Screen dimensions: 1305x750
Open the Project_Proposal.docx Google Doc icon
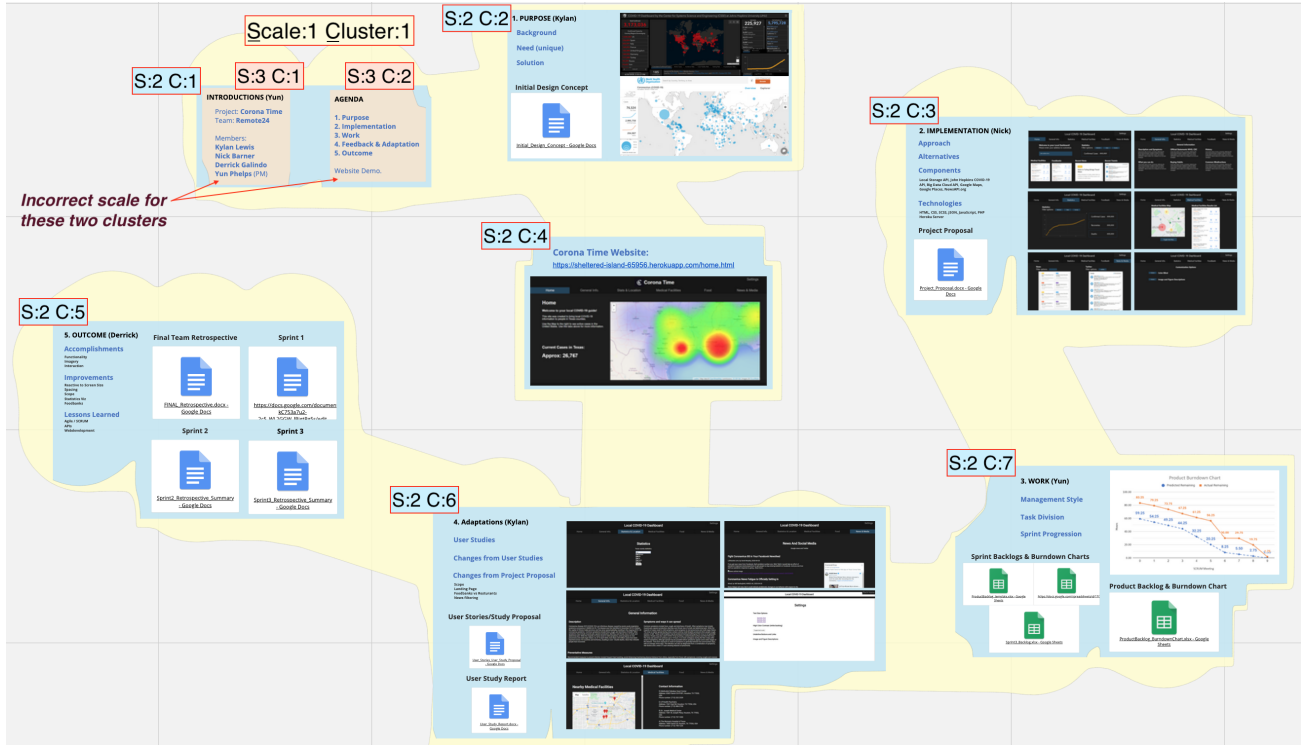coord(949,266)
